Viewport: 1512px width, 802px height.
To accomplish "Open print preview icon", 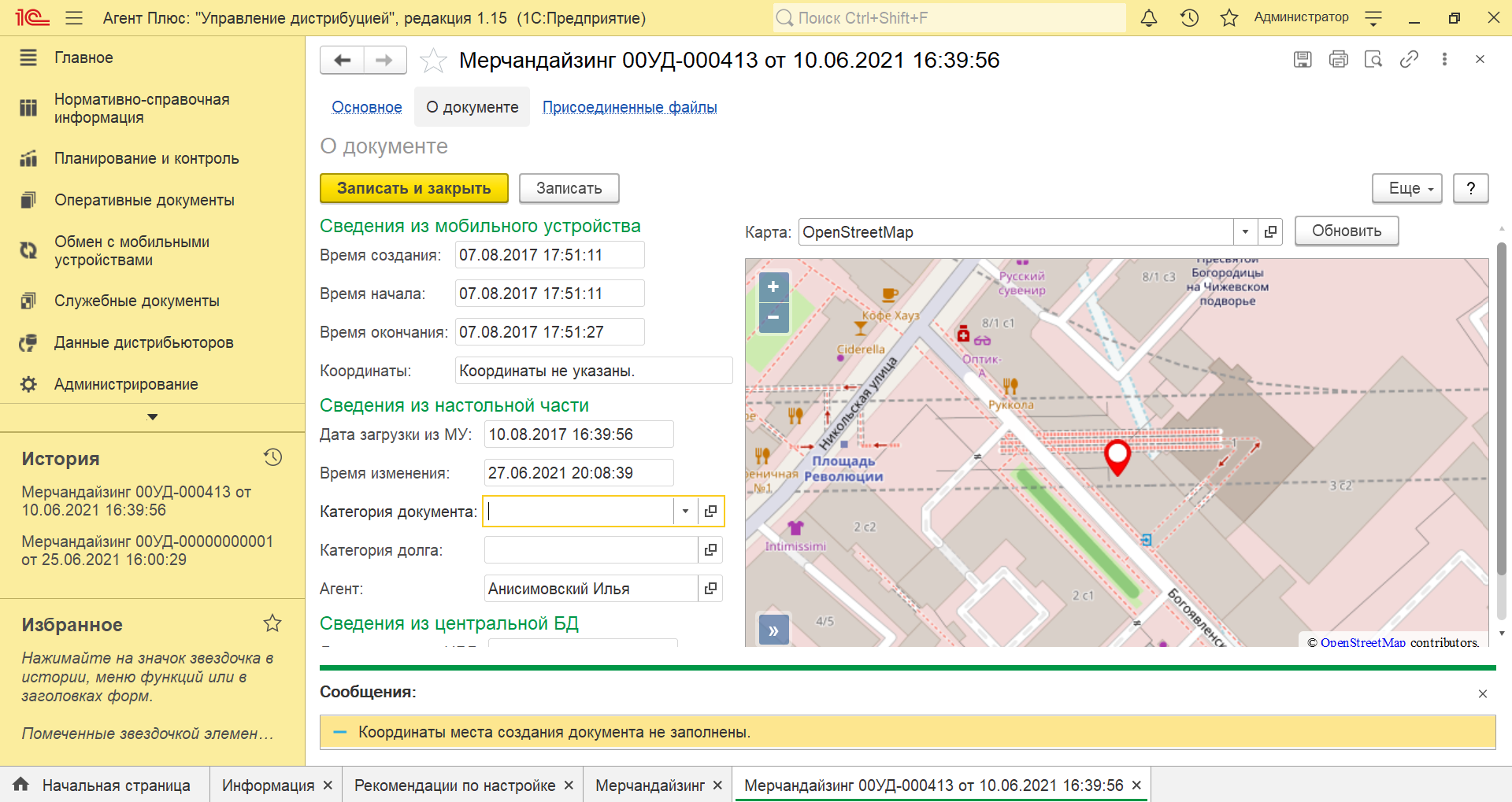I will (x=1373, y=59).
